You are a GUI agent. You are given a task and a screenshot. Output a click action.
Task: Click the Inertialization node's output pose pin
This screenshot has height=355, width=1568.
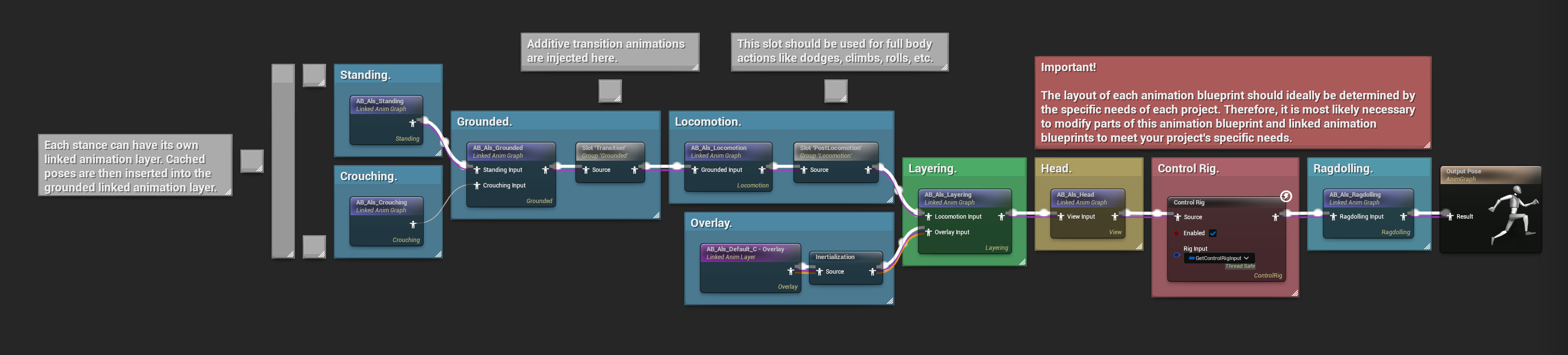pos(872,272)
